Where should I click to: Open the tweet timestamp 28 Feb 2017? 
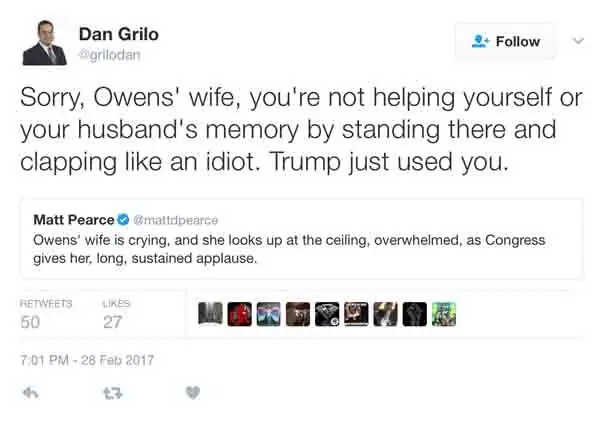[87, 360]
